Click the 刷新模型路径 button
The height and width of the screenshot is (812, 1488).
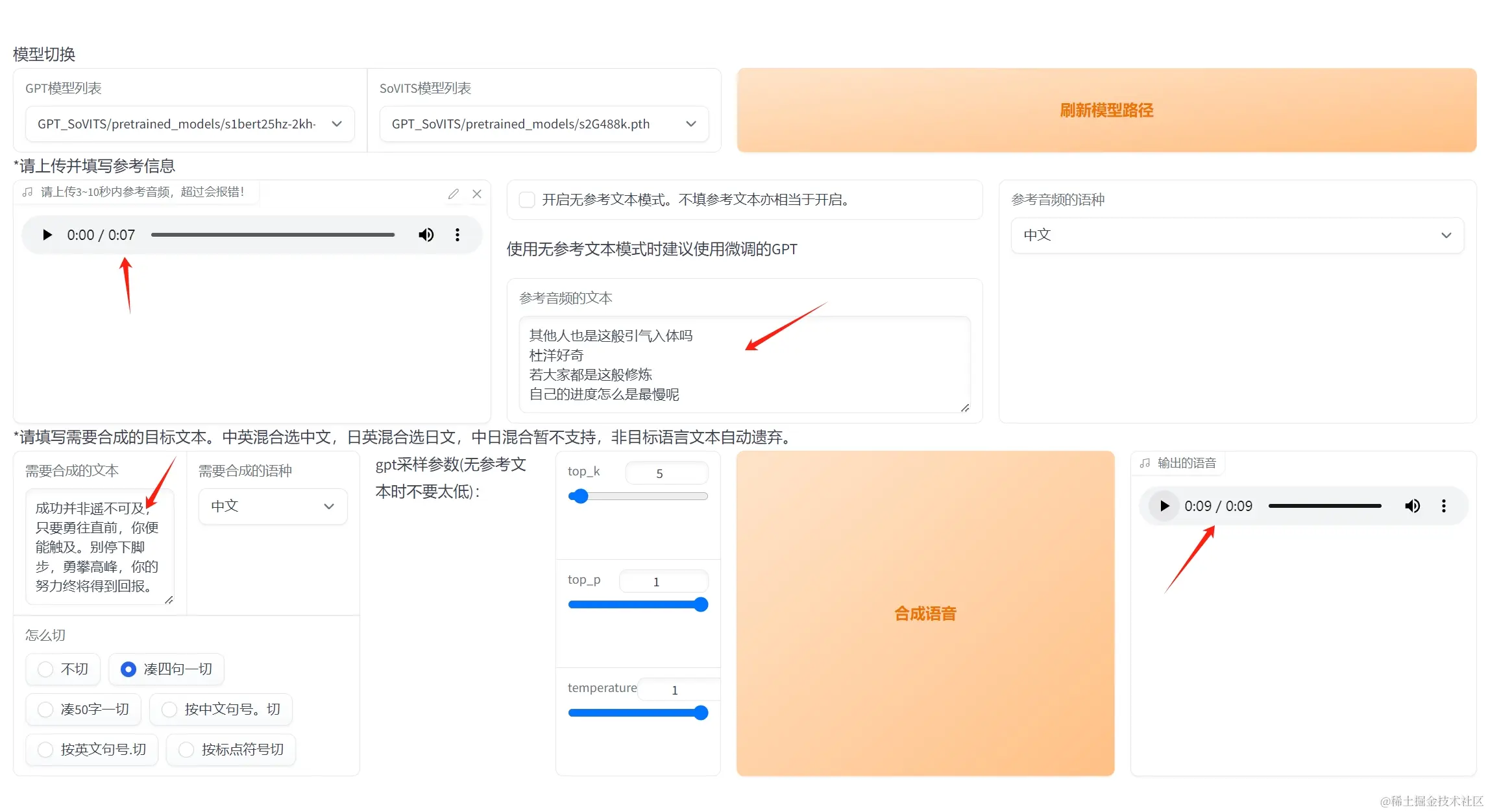tap(1106, 110)
